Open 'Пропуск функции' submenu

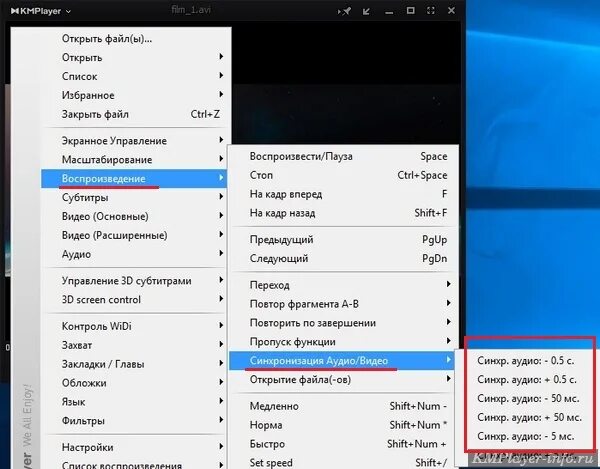click(342, 342)
